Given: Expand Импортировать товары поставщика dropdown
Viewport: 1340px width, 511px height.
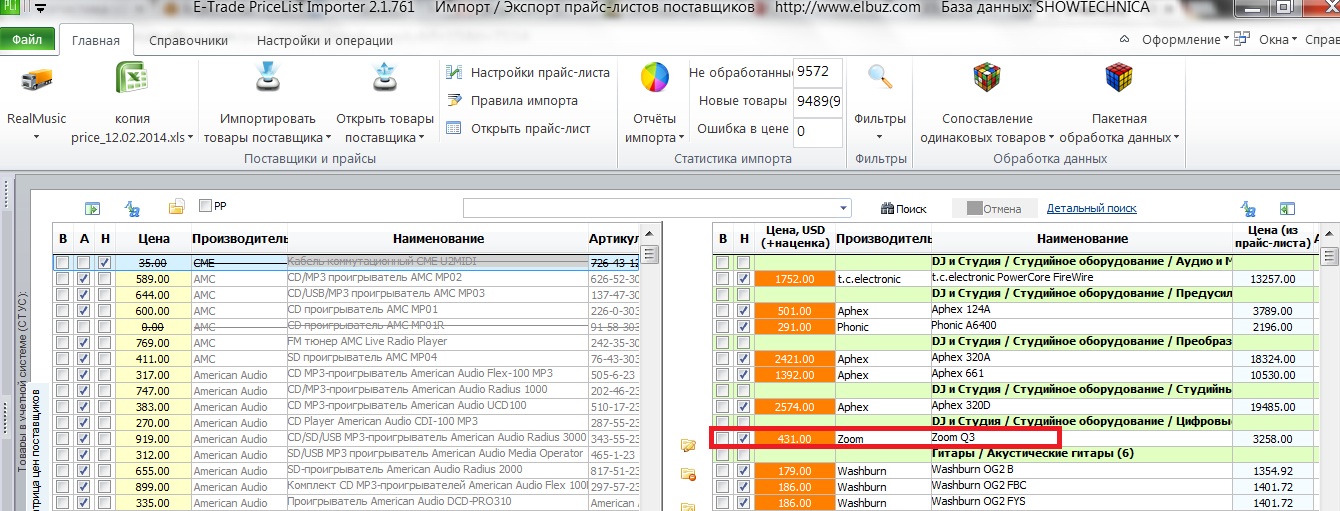Looking at the screenshot, I should (329, 138).
